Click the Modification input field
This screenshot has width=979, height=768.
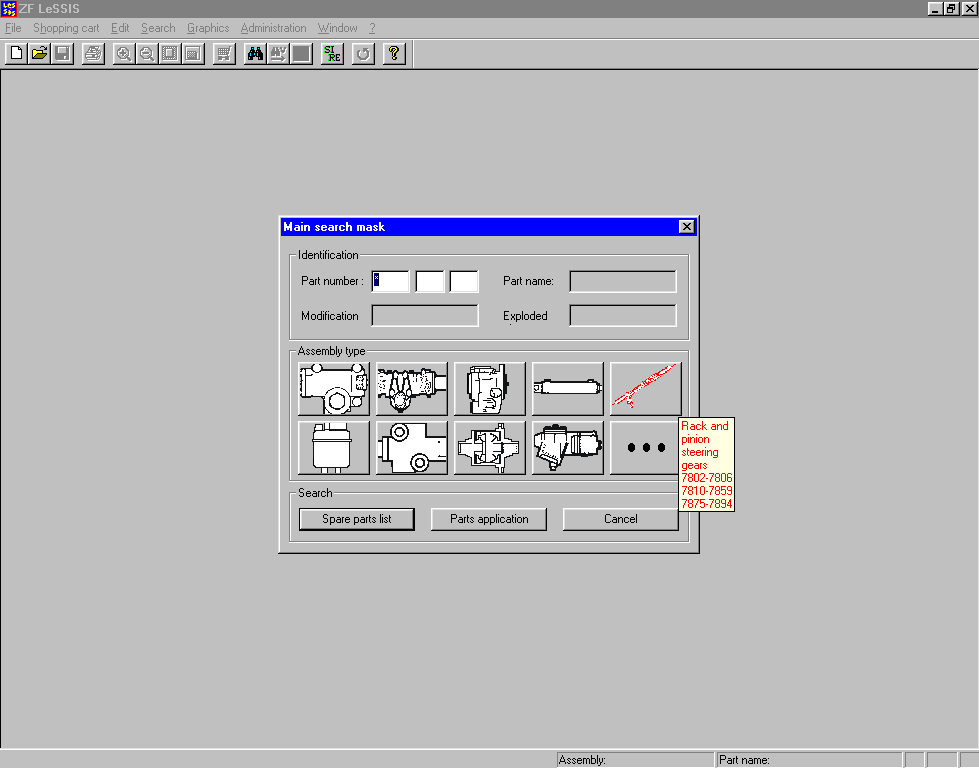425,315
